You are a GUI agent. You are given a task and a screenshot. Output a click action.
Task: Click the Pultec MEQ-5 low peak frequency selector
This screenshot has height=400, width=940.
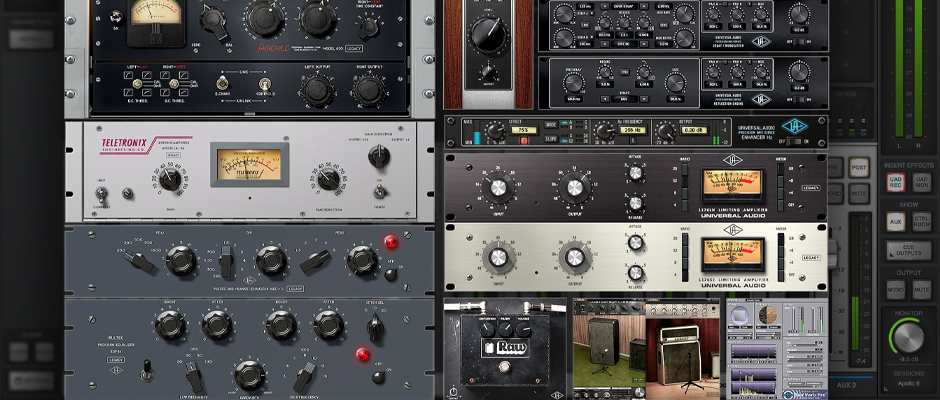pyautogui.click(x=138, y=260)
